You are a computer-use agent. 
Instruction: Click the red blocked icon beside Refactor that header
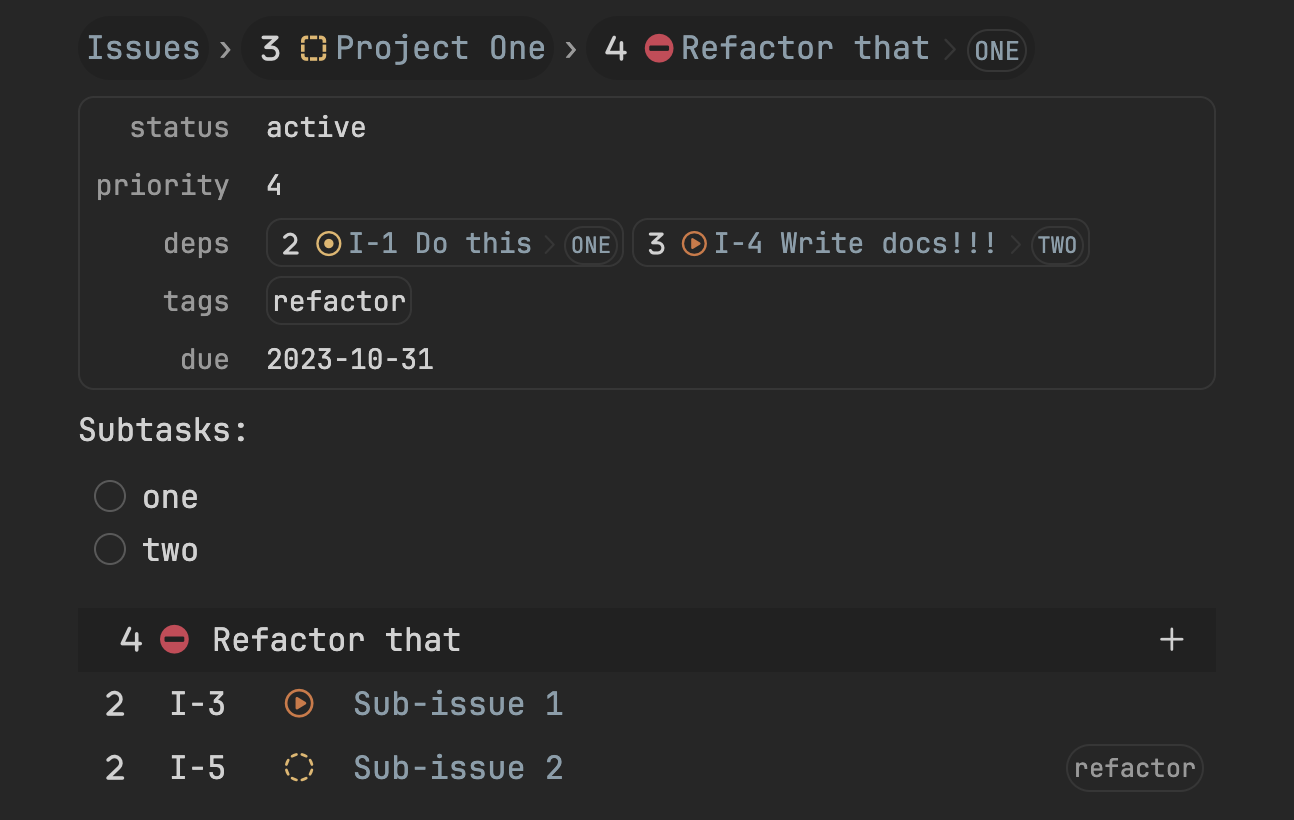174,640
